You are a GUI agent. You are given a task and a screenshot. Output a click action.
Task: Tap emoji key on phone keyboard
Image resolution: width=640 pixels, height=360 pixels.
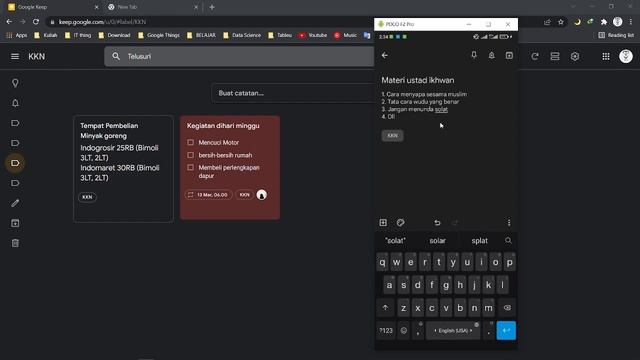(x=404, y=331)
